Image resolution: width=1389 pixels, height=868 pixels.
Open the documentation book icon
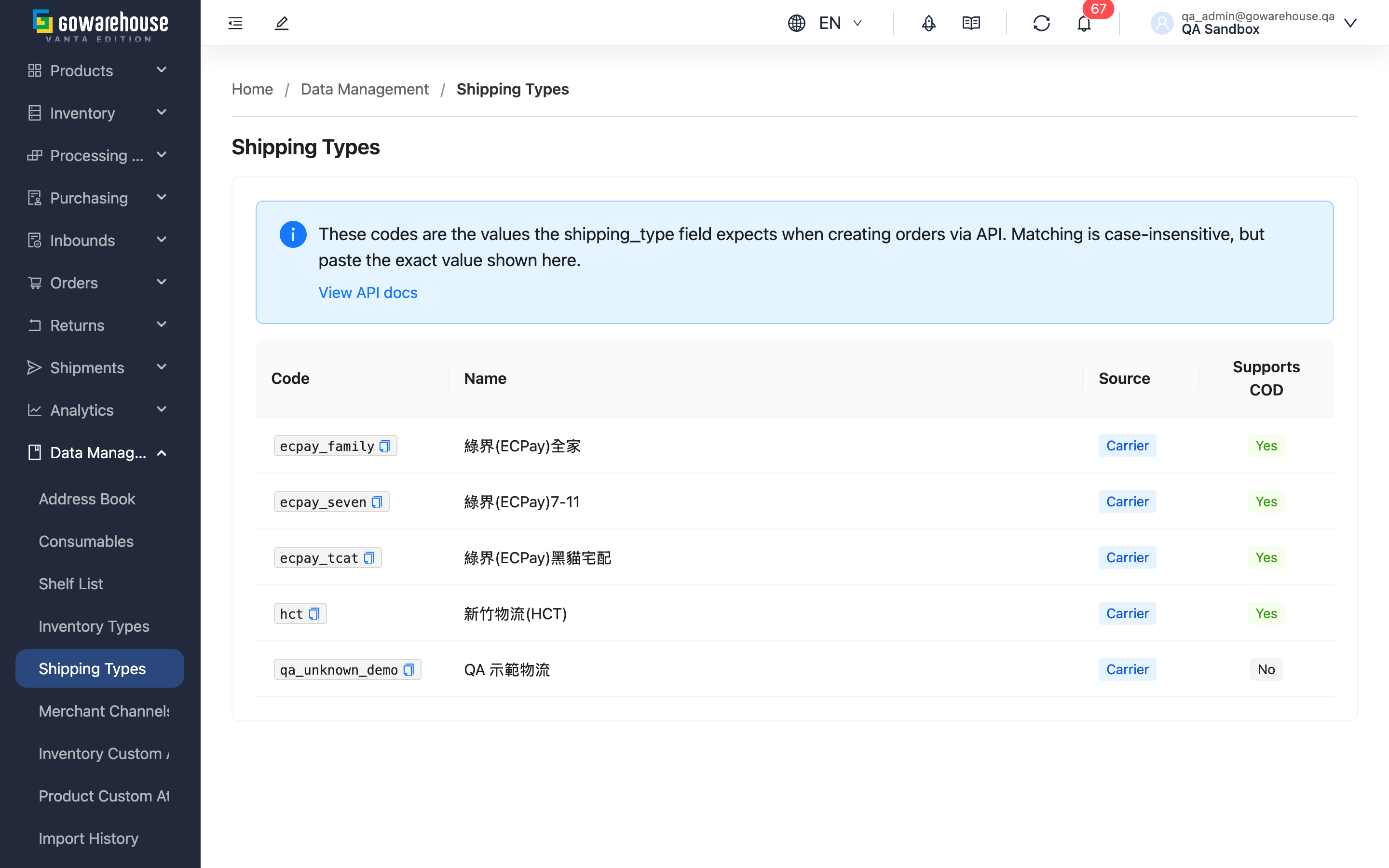tap(971, 23)
